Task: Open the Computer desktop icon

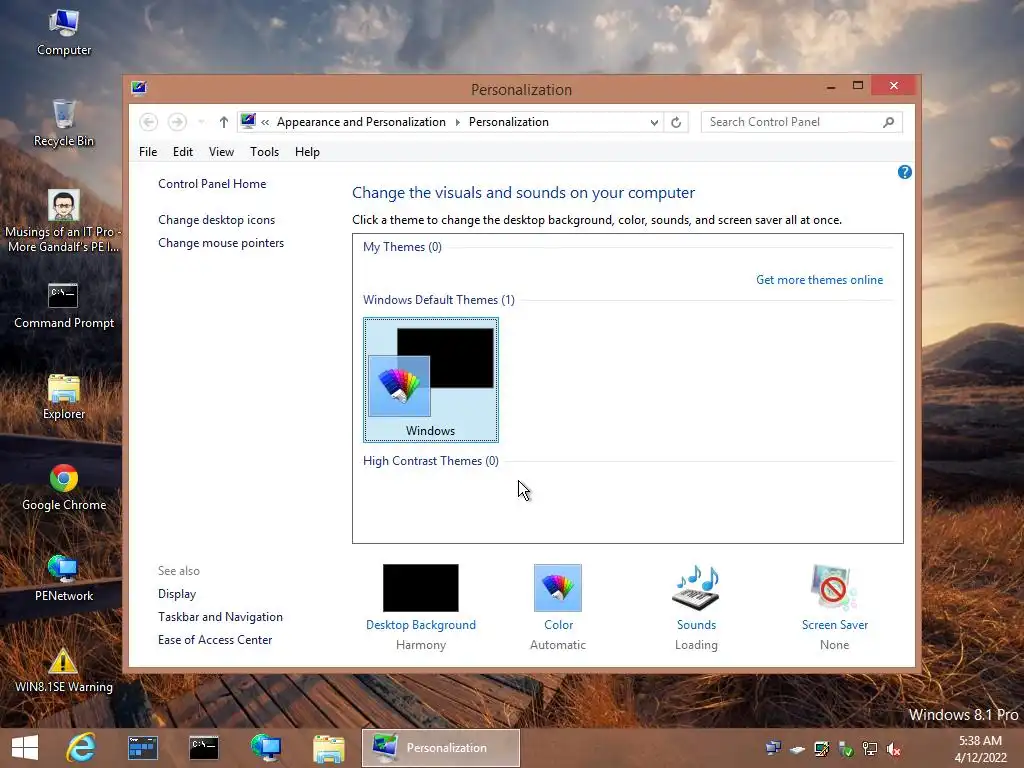Action: [64, 33]
